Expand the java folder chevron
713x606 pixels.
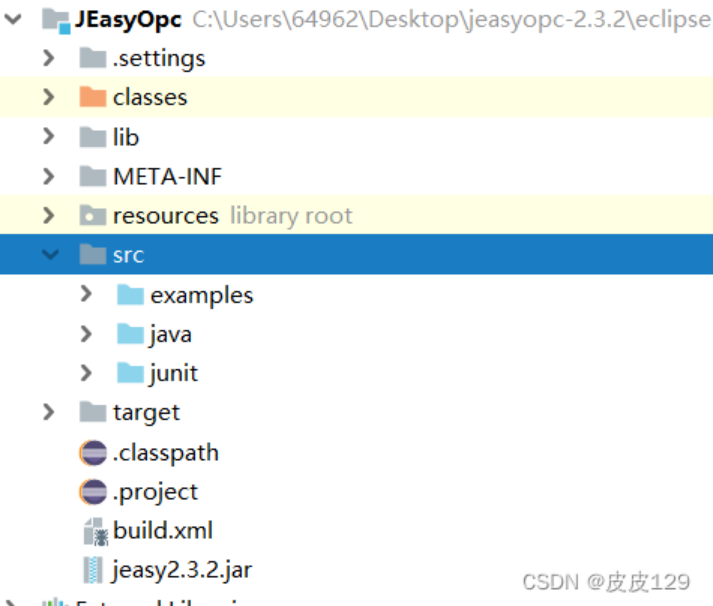tap(86, 334)
